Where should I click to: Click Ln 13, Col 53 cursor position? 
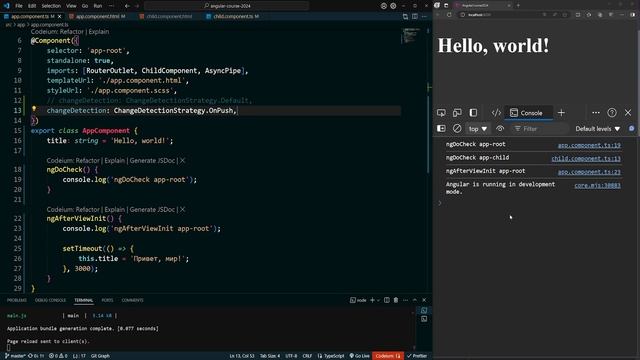coord(242,356)
